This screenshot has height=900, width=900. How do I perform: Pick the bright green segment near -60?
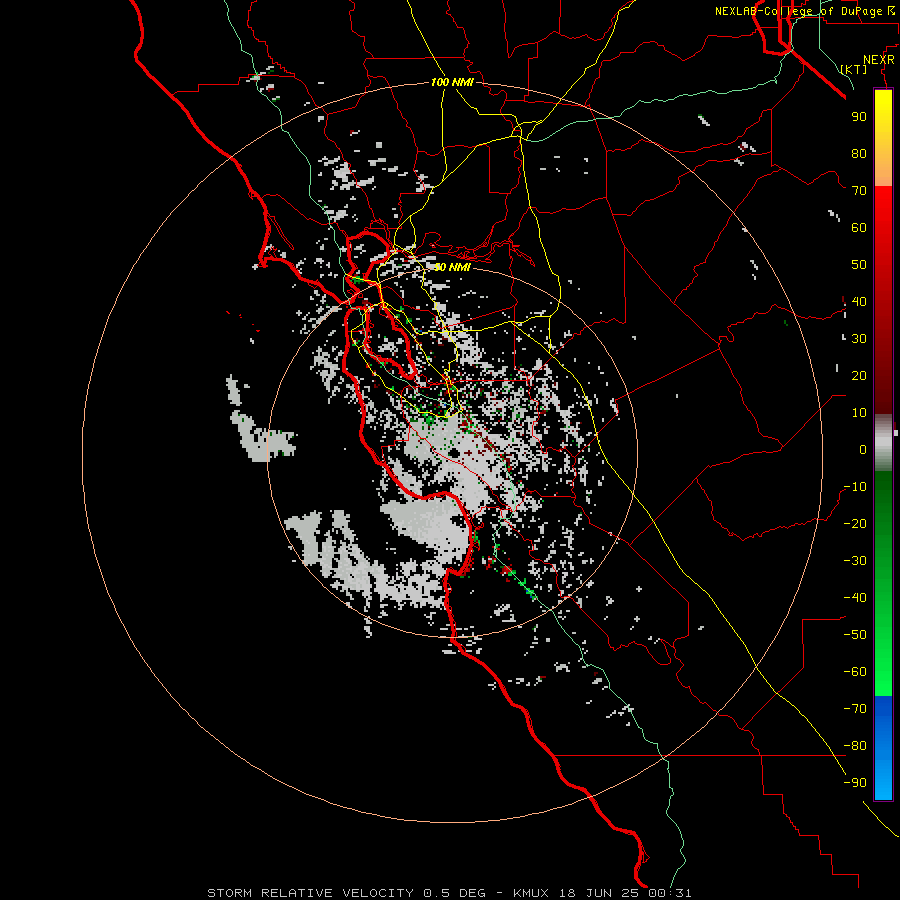click(883, 669)
